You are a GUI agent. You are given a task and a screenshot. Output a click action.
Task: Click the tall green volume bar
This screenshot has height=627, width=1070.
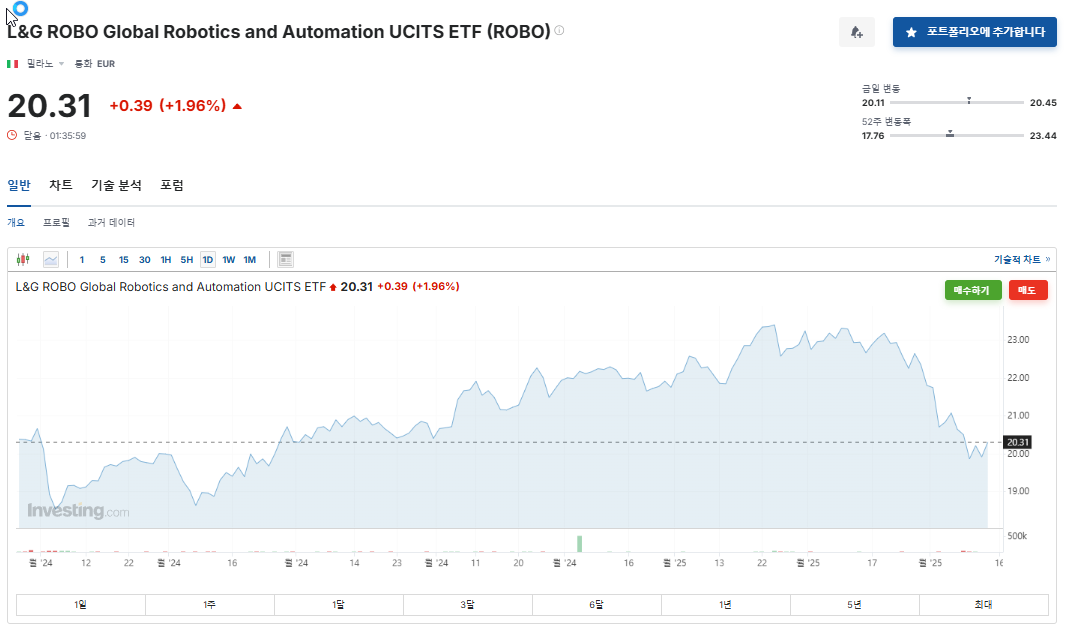(579, 544)
